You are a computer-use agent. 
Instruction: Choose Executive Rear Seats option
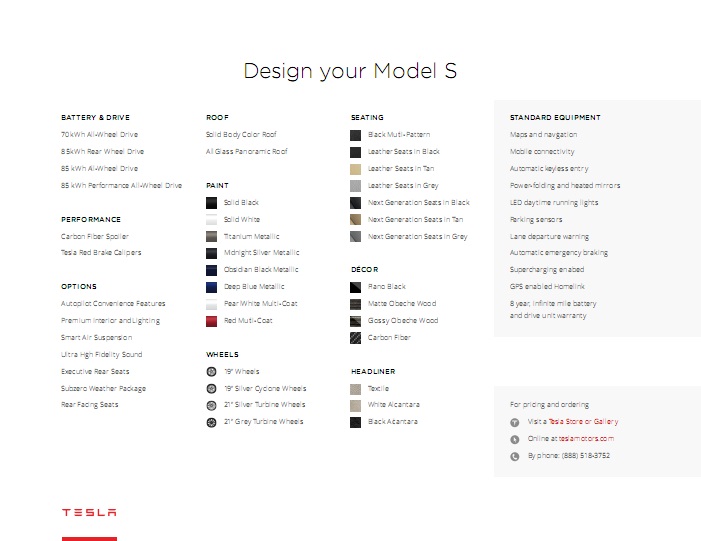tap(95, 372)
